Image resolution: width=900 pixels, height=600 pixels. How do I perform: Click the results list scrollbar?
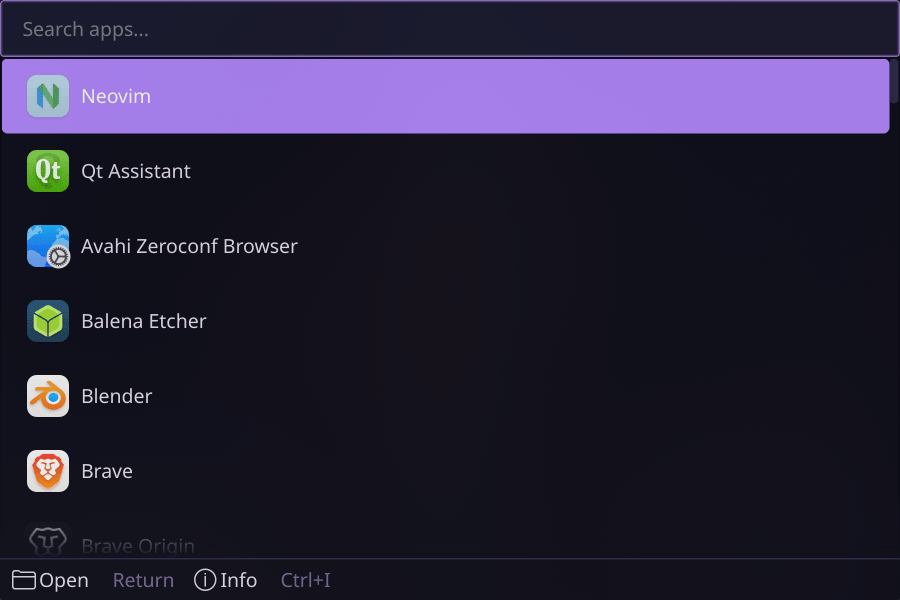(x=894, y=81)
